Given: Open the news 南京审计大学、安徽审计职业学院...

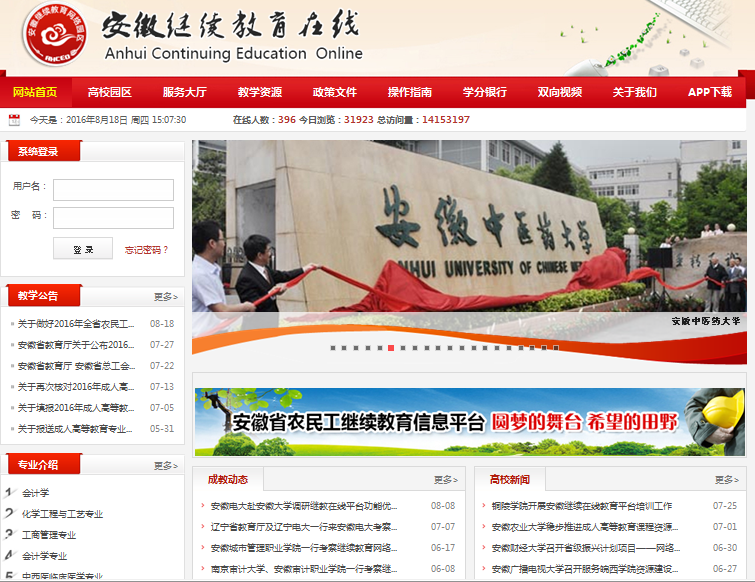Looking at the screenshot, I should 304,569.
